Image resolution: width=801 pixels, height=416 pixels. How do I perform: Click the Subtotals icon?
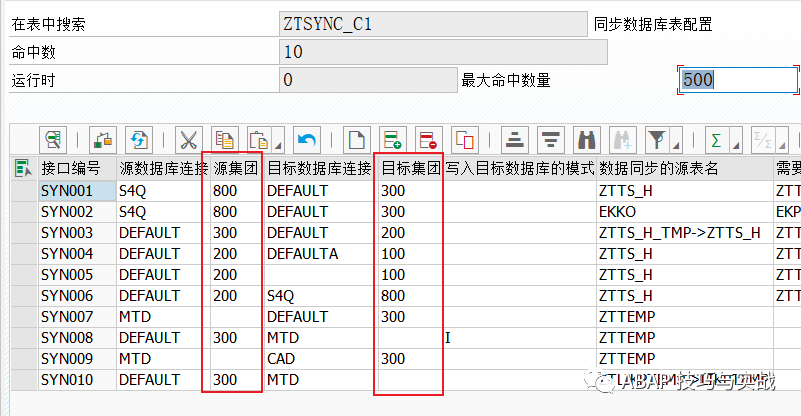click(763, 140)
